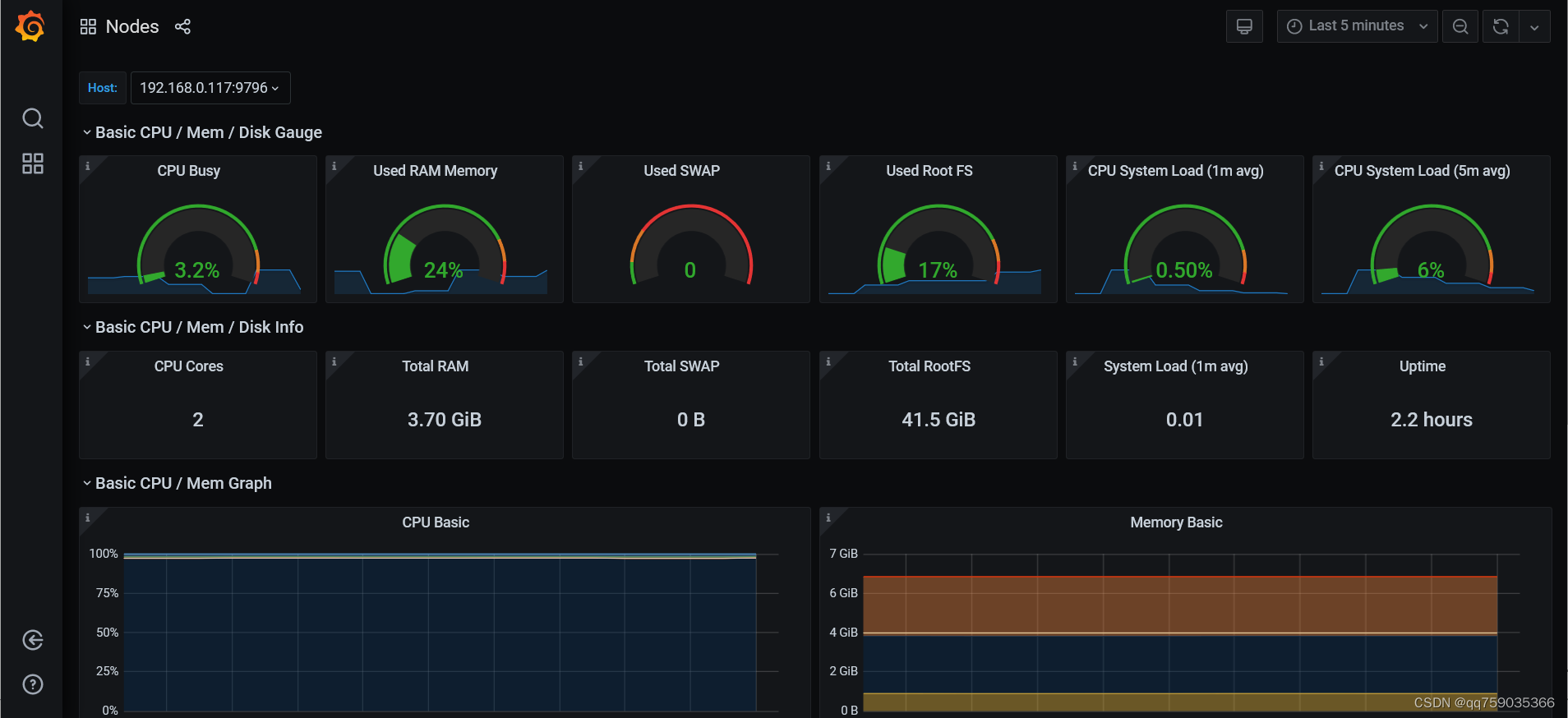
Task: Collapse the Basic CPU / Mem / Disk Info row
Action: tap(192, 327)
